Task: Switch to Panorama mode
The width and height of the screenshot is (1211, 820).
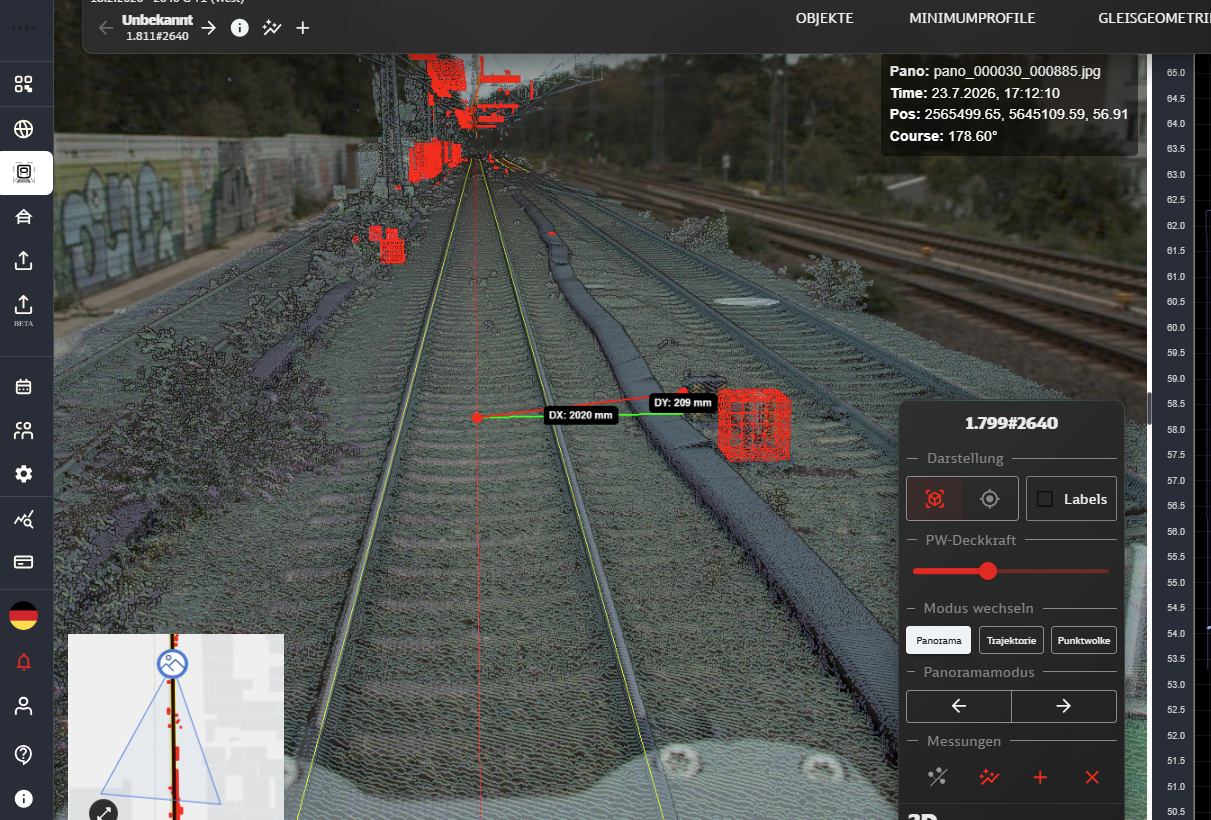Action: [x=939, y=640]
